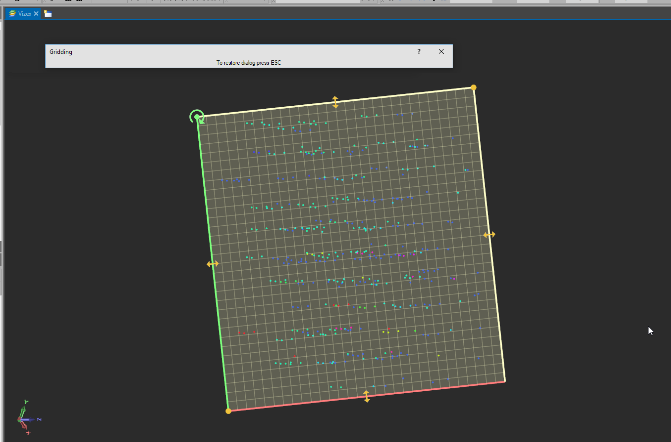Click the center of the gridded area
Screen dimensions: 671x442
point(351,249)
